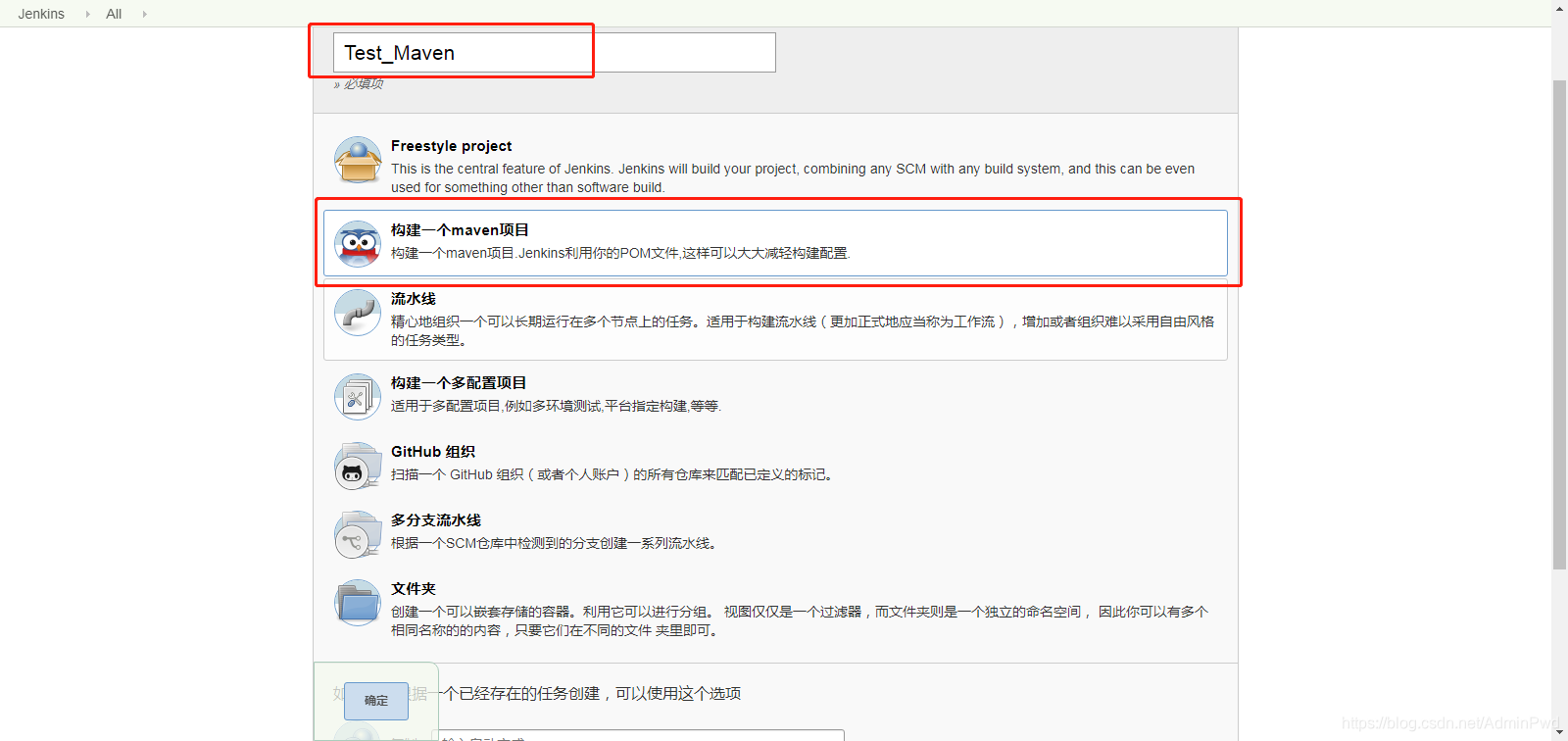The height and width of the screenshot is (741, 1568).
Task: Click the 多分支流水线 branch icon
Action: [358, 534]
